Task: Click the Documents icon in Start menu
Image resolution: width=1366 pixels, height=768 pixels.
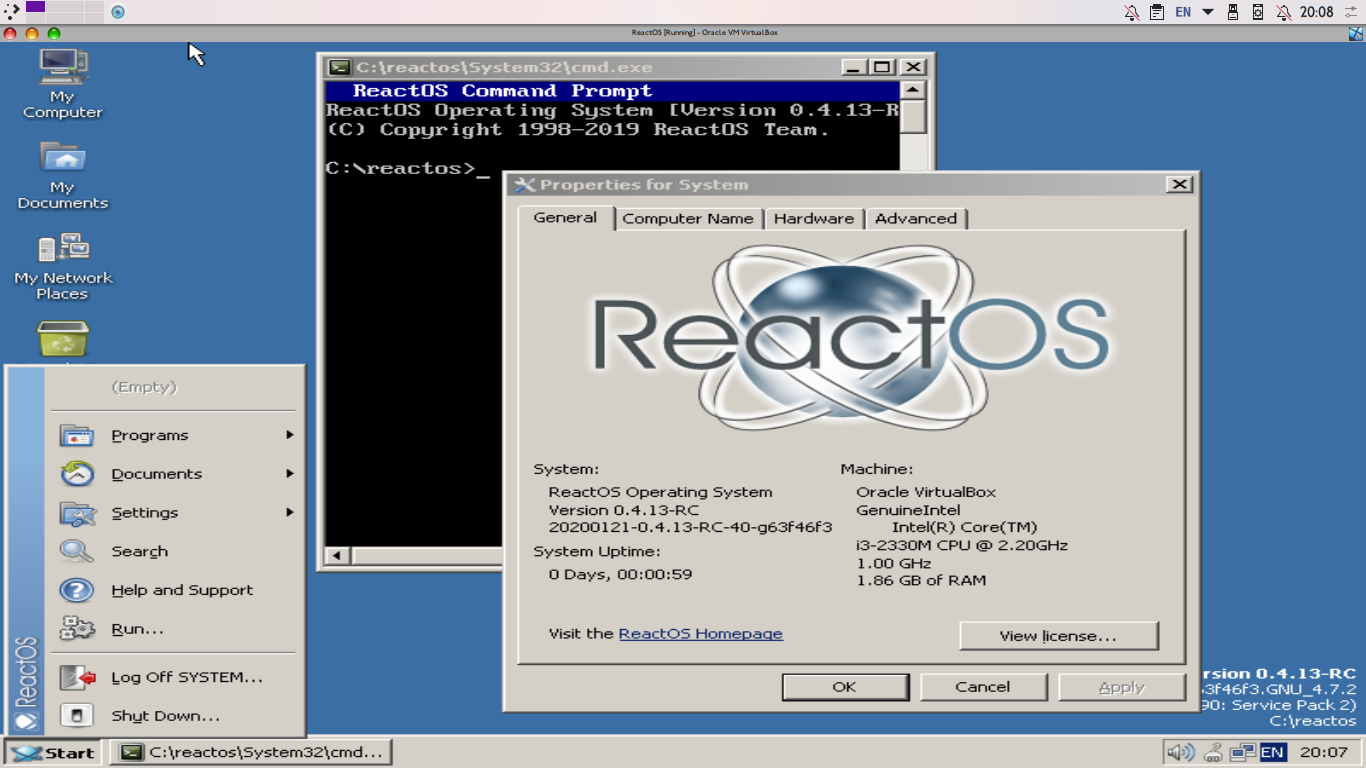Action: 77,474
